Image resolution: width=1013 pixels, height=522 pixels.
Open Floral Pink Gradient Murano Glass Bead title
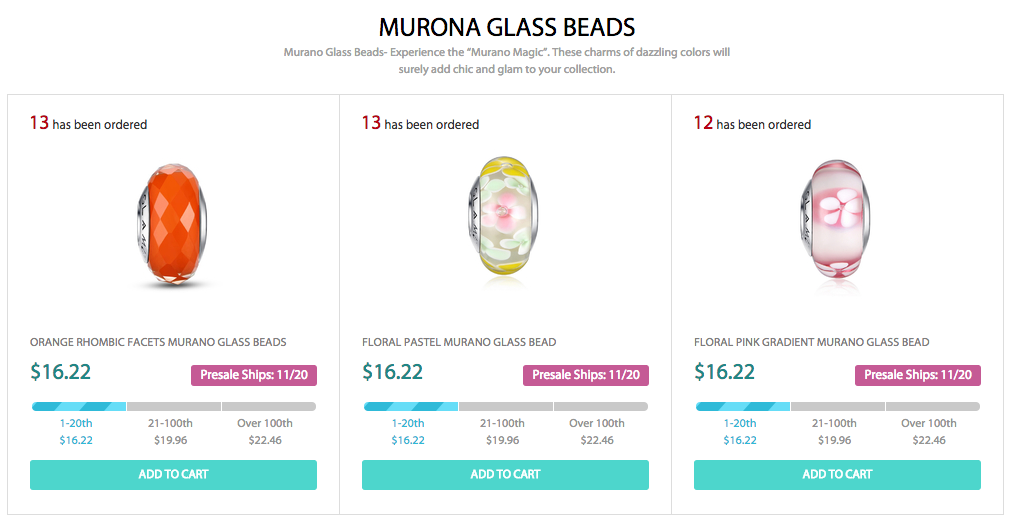click(x=811, y=342)
